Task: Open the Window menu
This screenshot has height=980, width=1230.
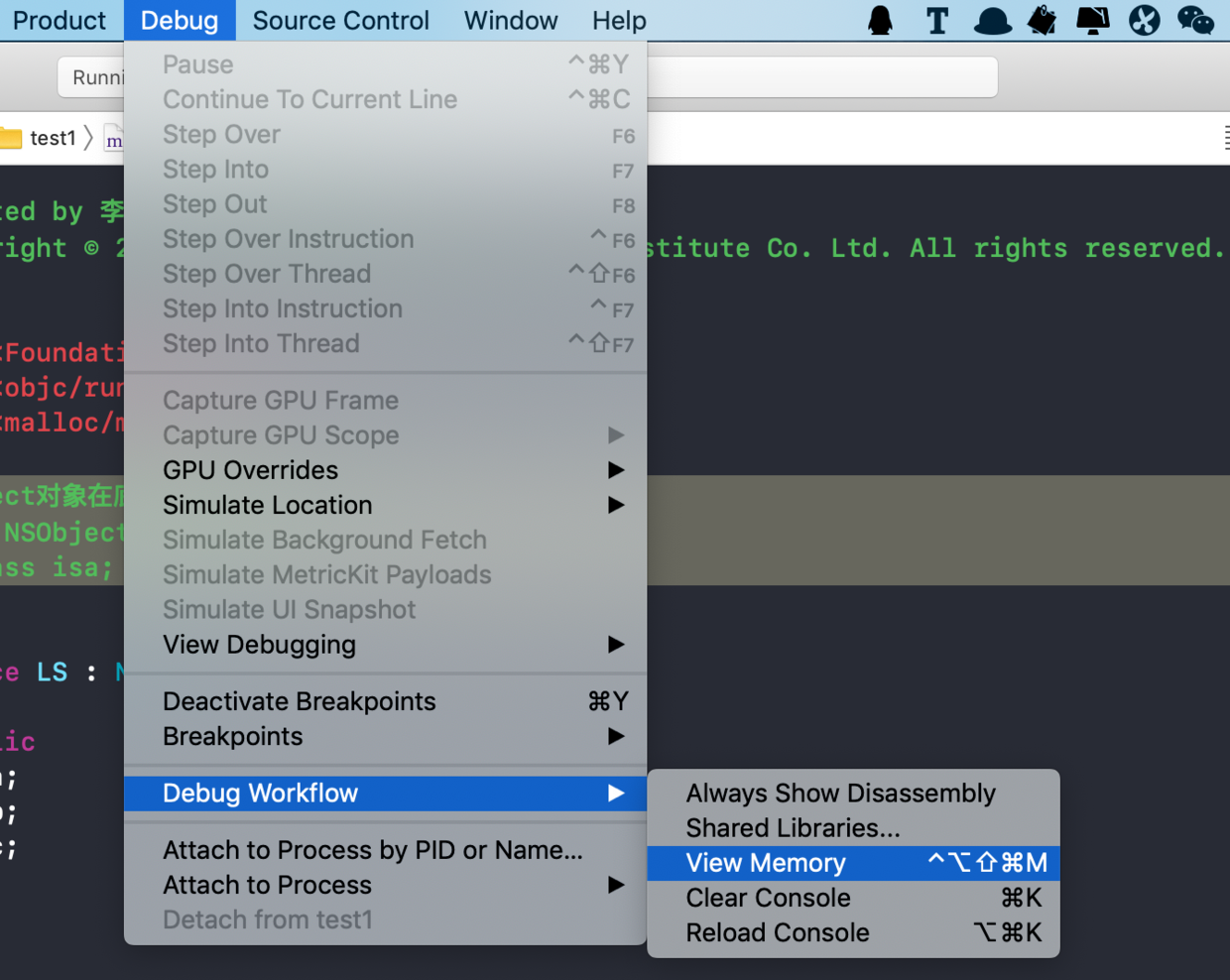Action: (x=511, y=20)
